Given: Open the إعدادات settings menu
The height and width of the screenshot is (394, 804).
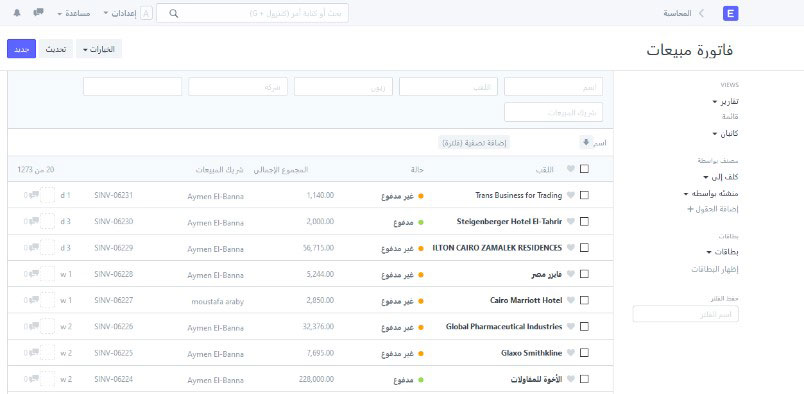Looking at the screenshot, I should point(119,13).
